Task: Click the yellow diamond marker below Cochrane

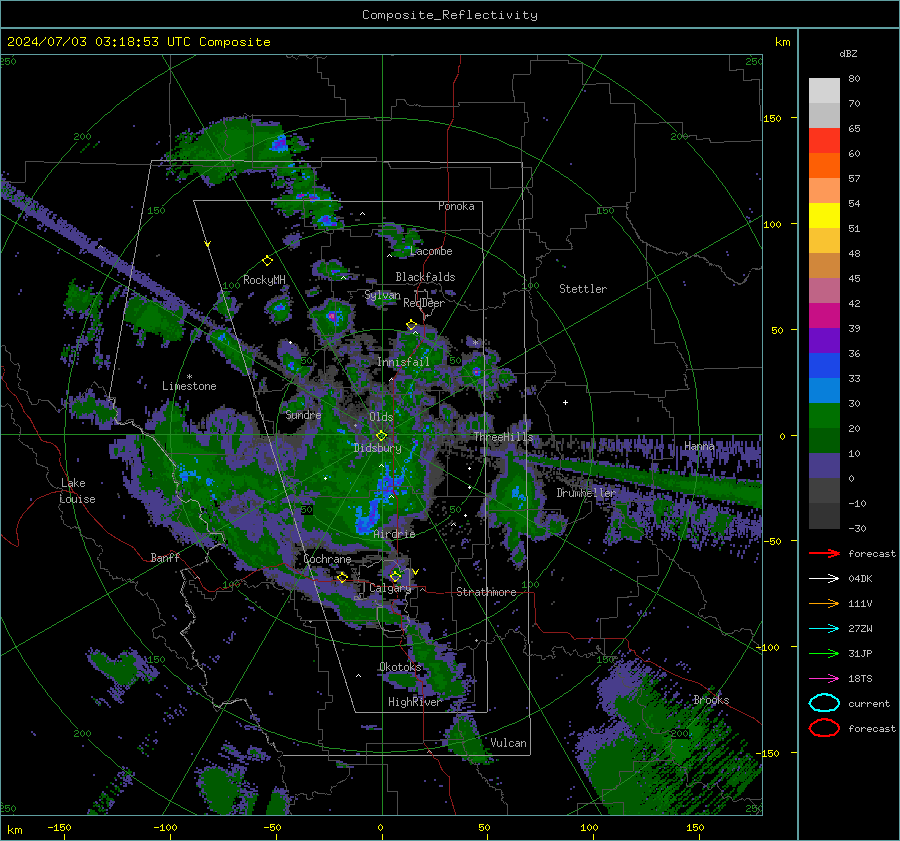Action: [342, 577]
